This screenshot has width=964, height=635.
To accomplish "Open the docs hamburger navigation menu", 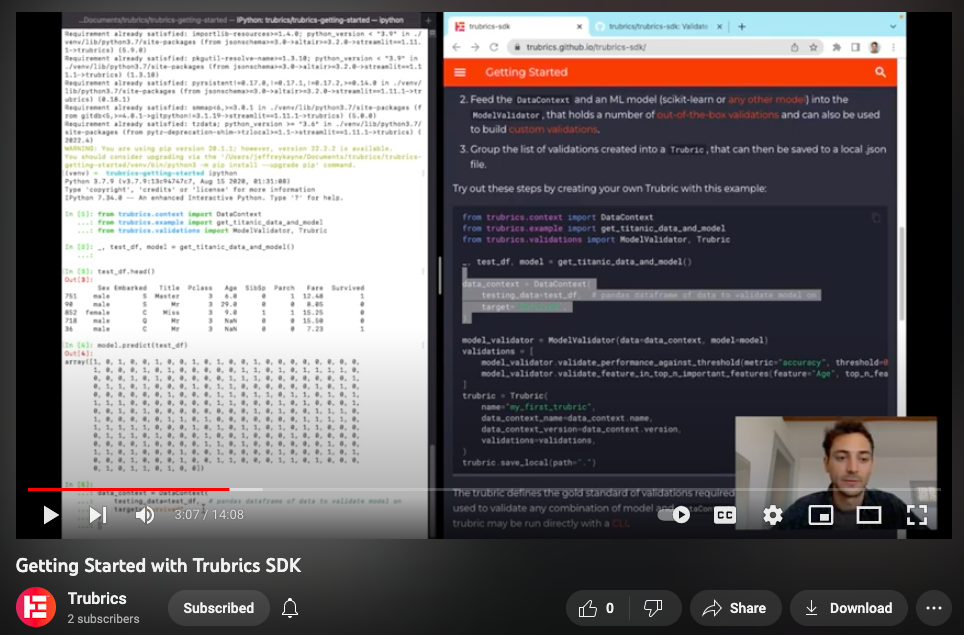I will tap(460, 73).
